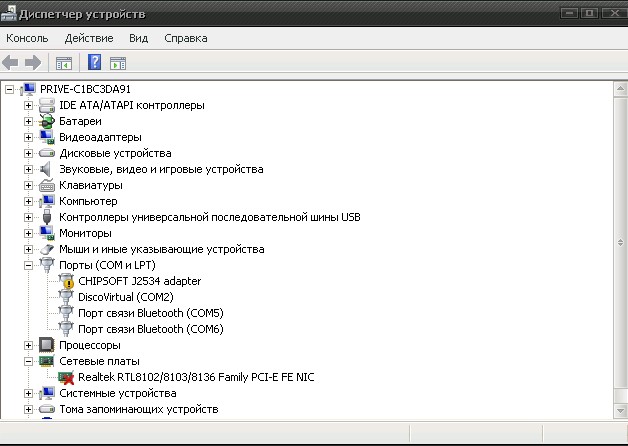Image resolution: width=628 pixels, height=446 pixels.
Task: Open the Вид menu
Action: point(138,38)
